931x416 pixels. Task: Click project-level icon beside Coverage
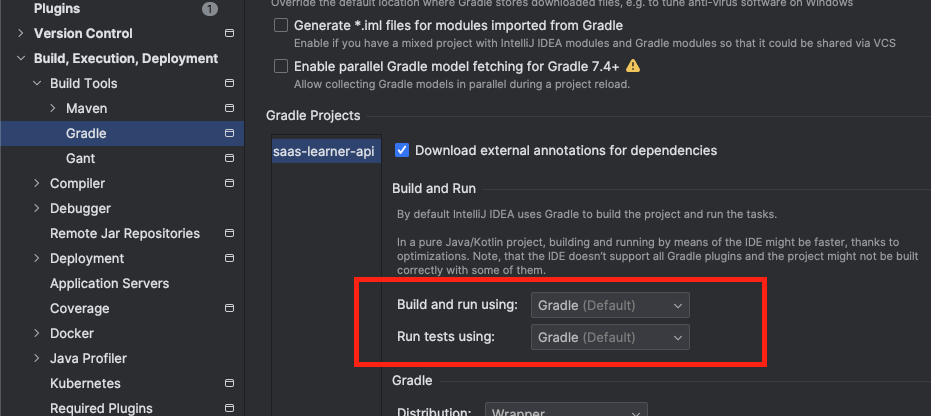pos(229,309)
